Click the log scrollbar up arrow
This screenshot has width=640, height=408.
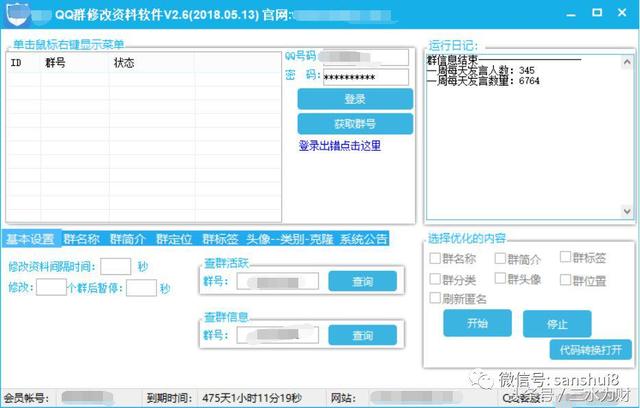627,62
